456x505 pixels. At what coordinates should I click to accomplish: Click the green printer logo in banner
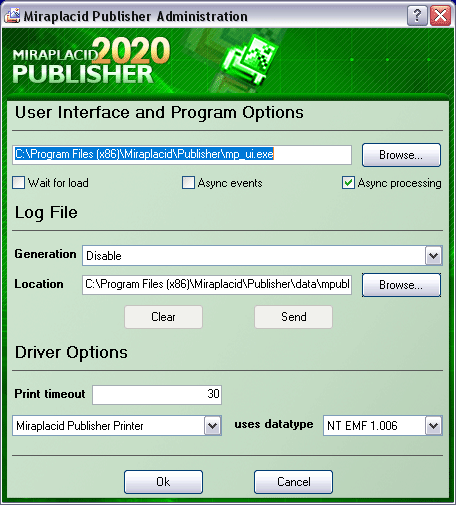(x=248, y=60)
